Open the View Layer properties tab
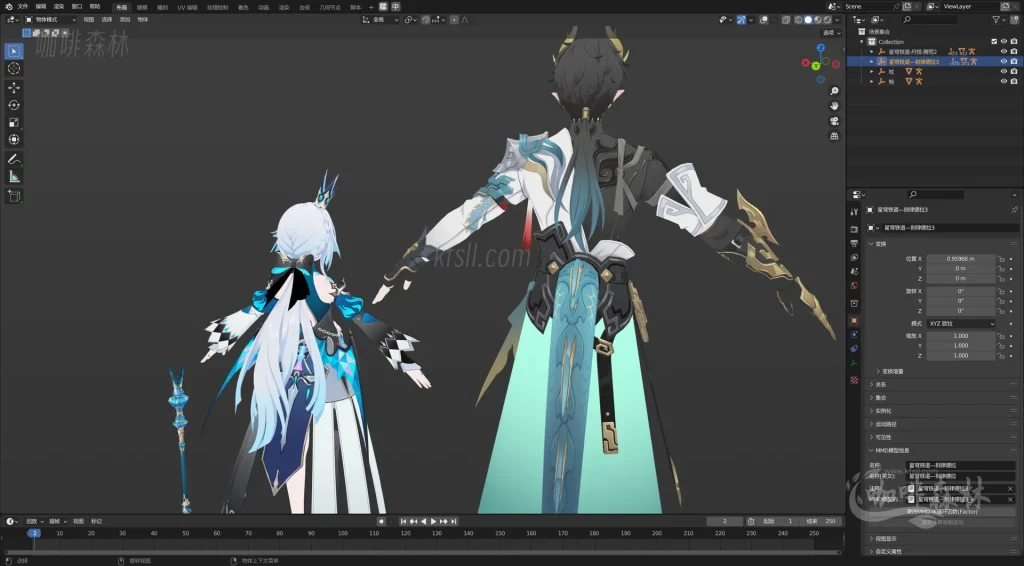Viewport: 1024px width, 566px height. tap(854, 257)
